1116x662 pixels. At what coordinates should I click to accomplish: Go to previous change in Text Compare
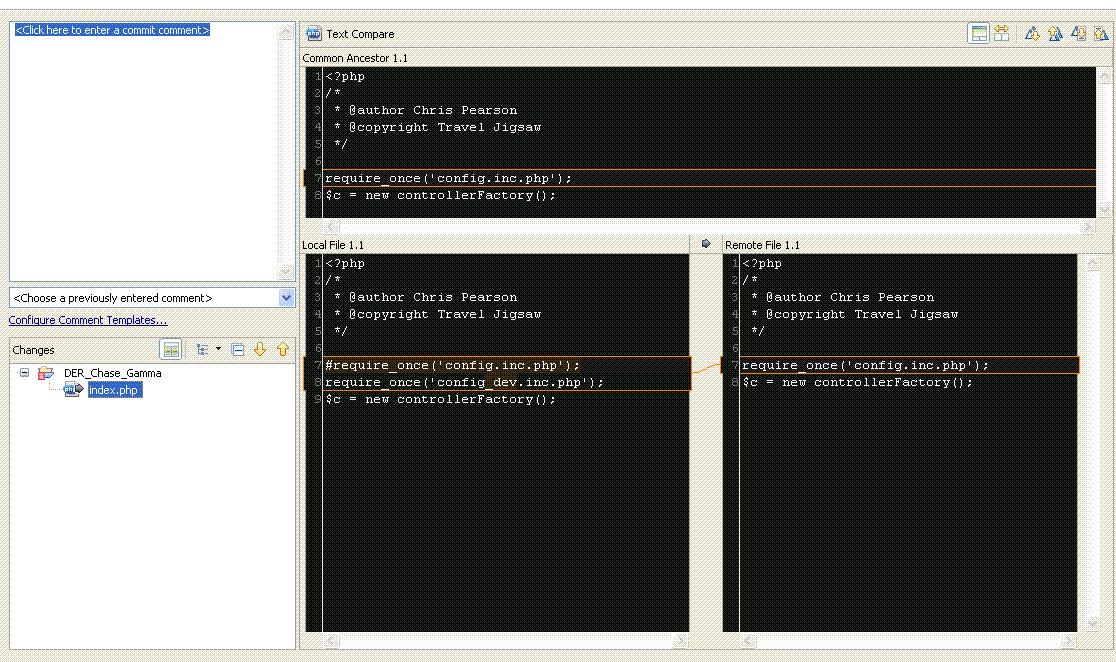[x=1101, y=33]
